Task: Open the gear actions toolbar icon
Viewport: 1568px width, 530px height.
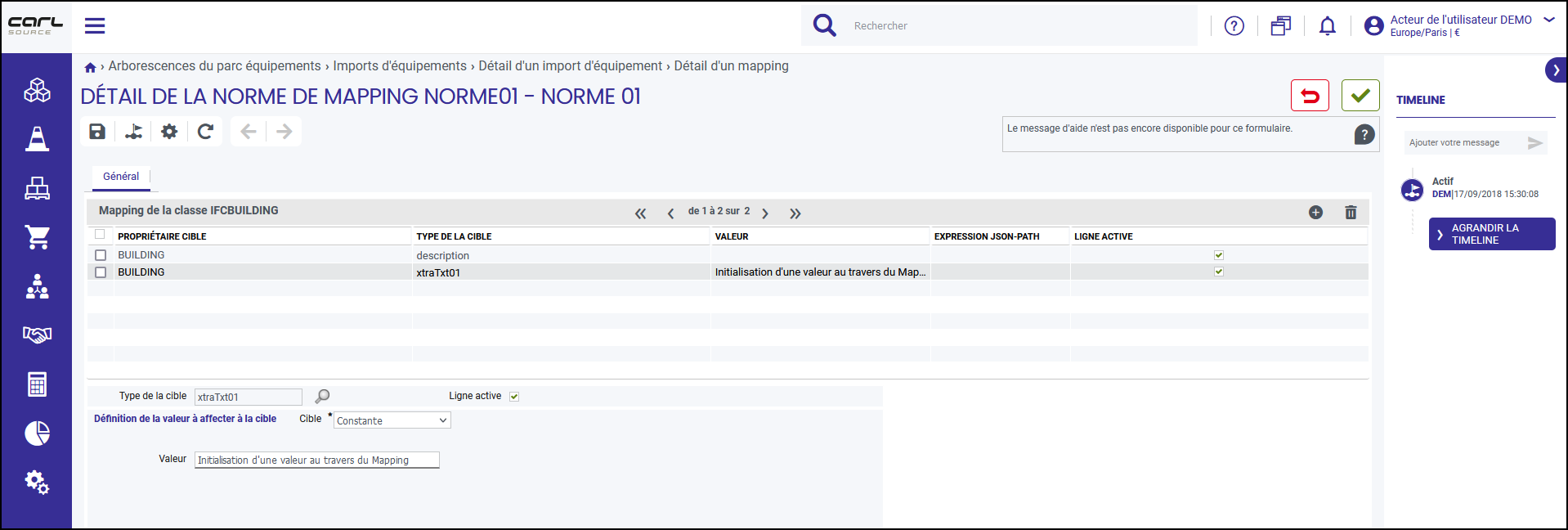Action: click(169, 131)
